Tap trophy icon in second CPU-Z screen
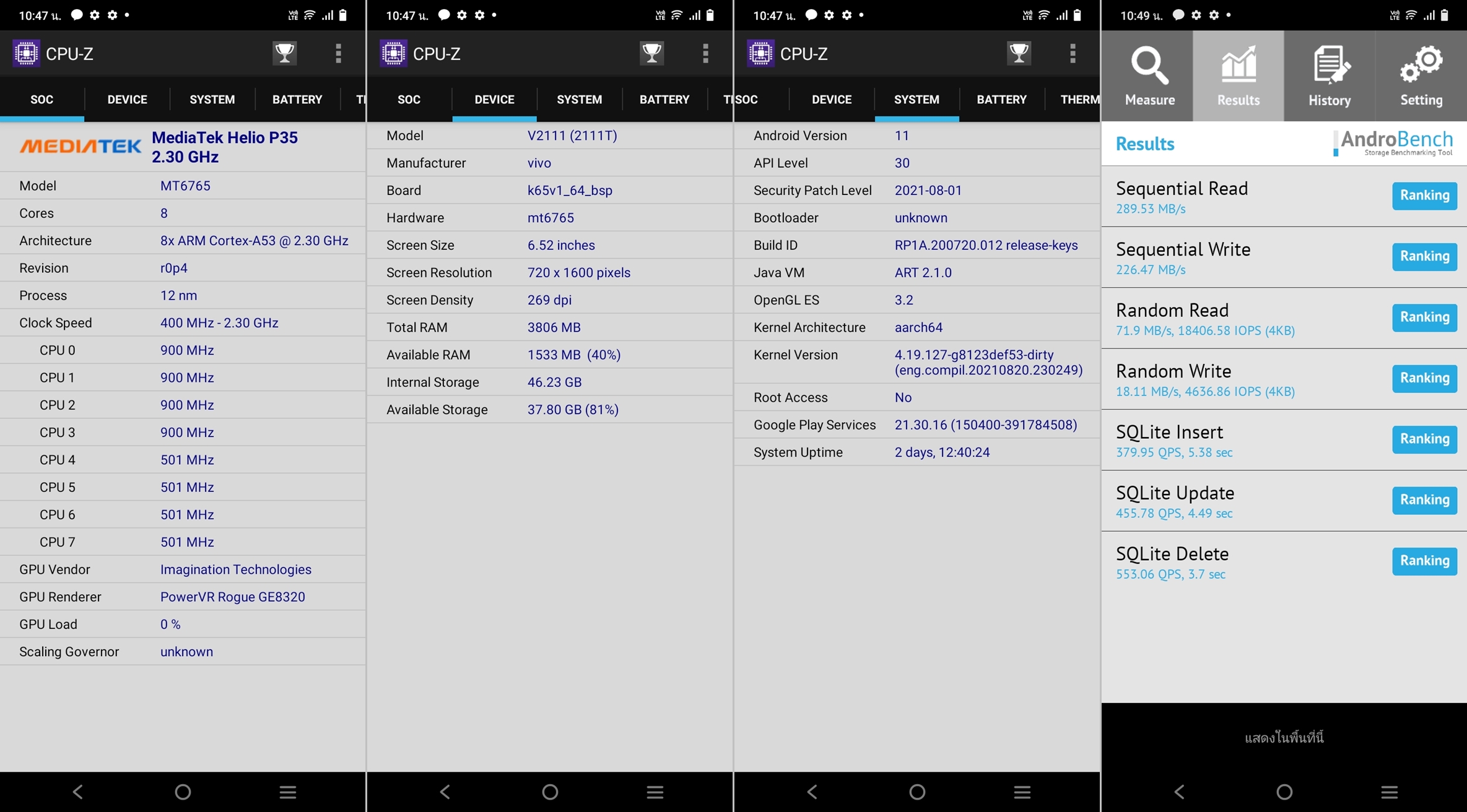The image size is (1467, 812). pyautogui.click(x=651, y=53)
